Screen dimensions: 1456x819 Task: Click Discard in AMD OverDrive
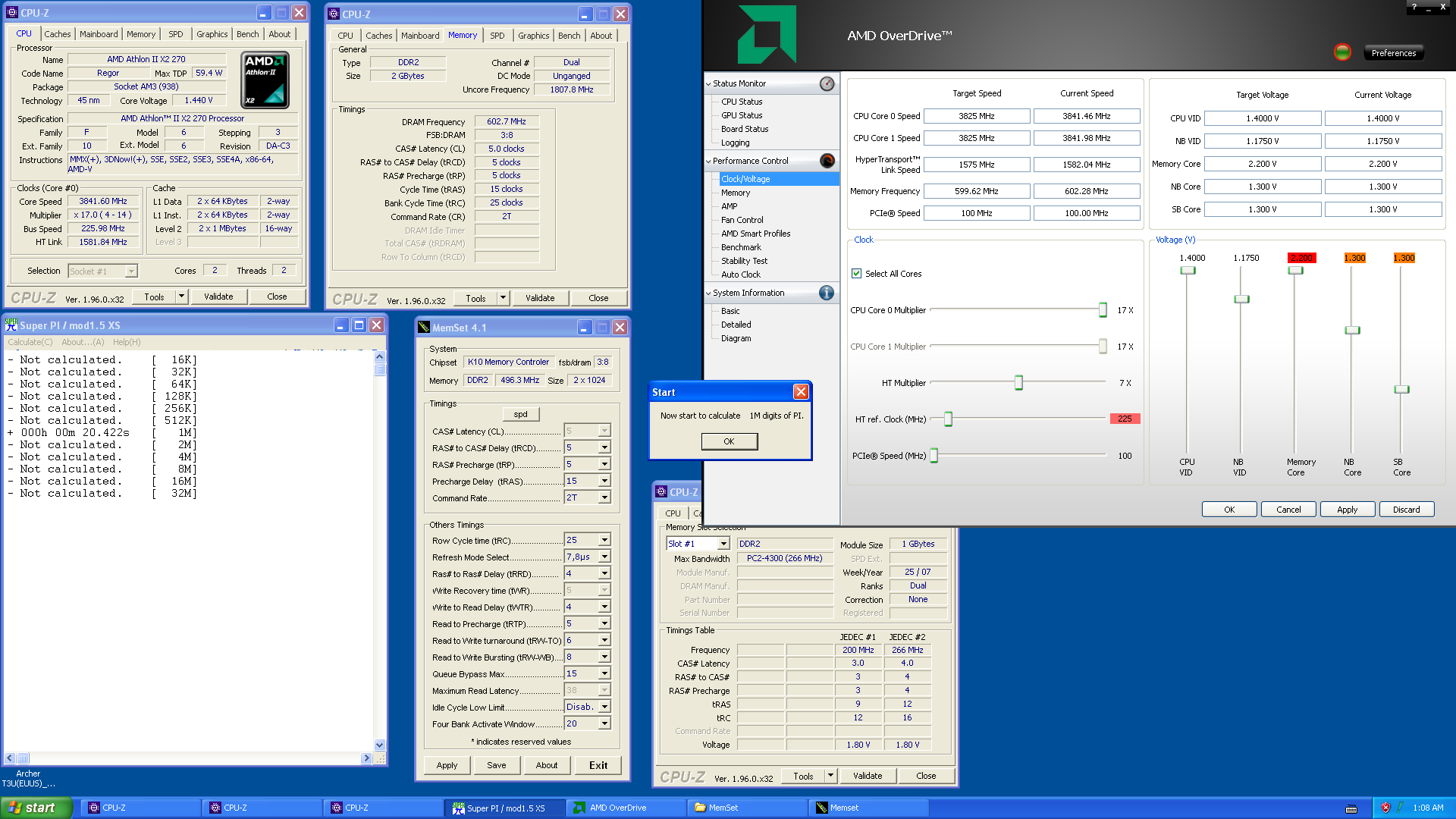[1406, 510]
